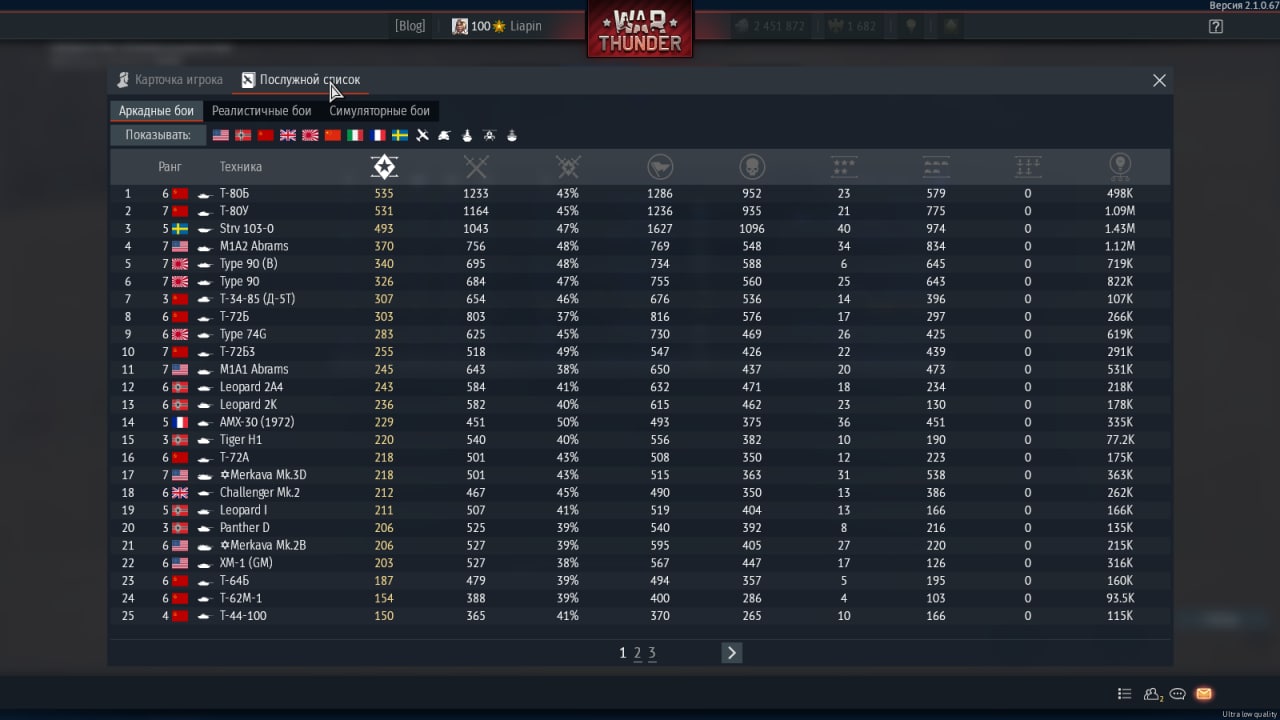Sort by battles crossed-swords column header

(476, 166)
